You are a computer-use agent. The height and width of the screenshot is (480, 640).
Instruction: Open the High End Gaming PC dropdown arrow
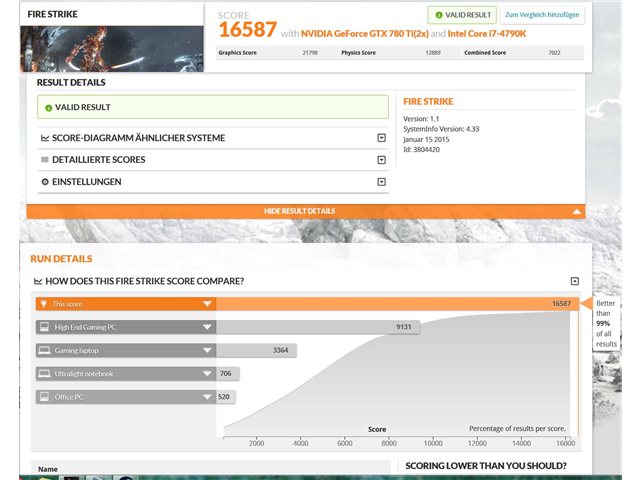click(207, 327)
